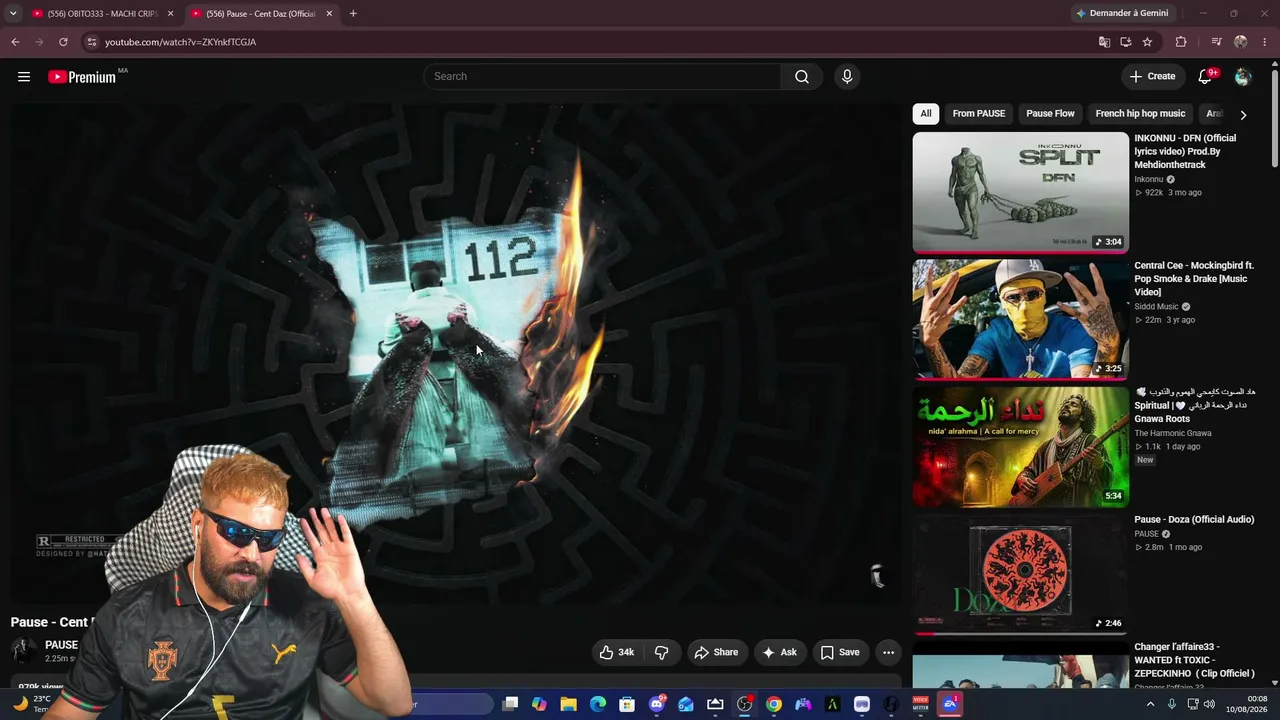Like the video with 34k likes

tap(618, 652)
